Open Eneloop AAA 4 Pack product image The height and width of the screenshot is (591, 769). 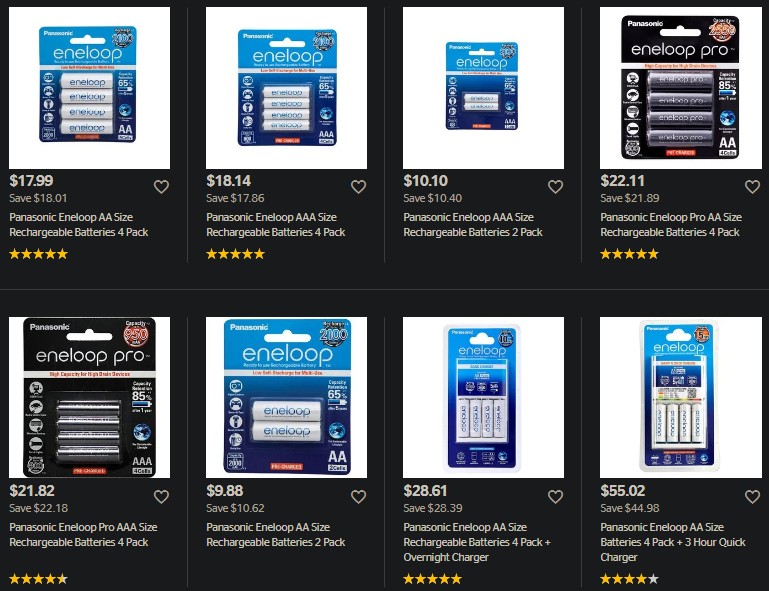tap(286, 88)
